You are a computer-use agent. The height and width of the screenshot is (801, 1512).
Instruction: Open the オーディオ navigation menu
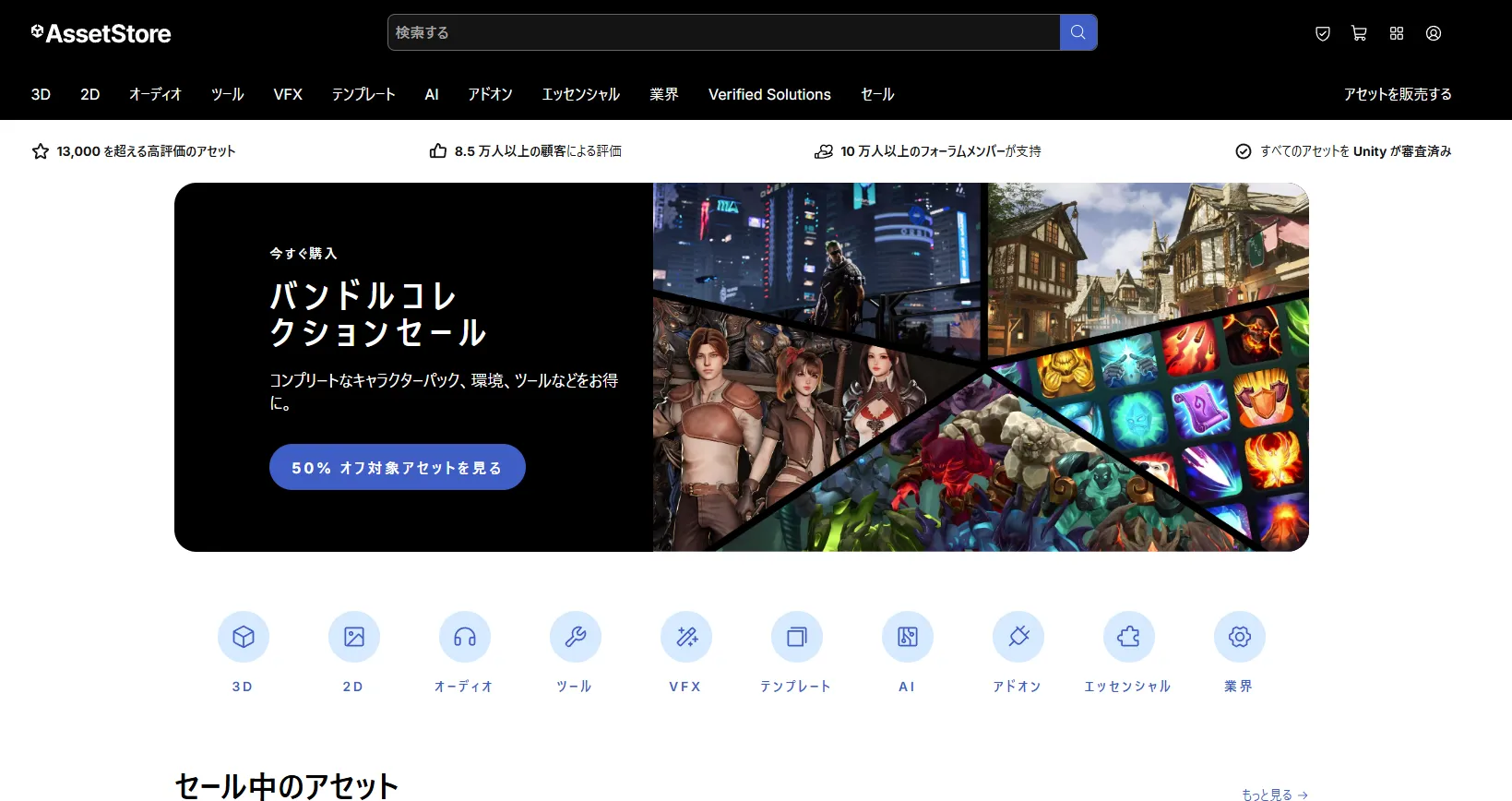(155, 94)
